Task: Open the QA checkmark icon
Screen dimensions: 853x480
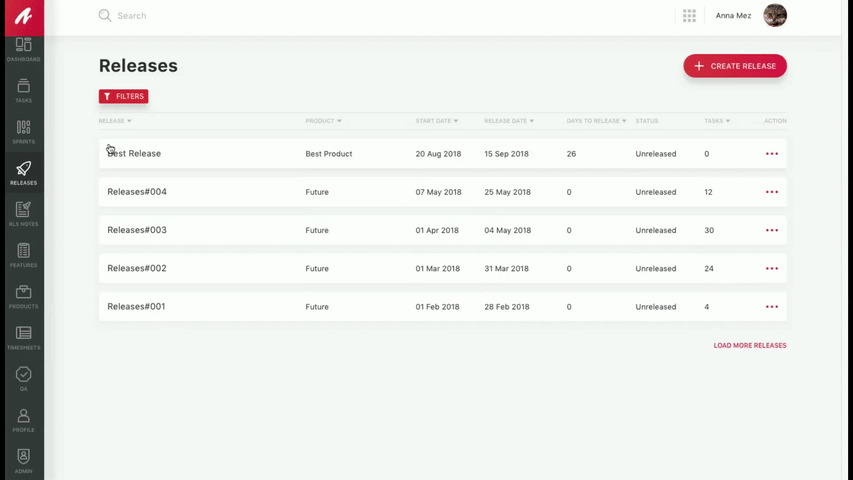Action: click(x=23, y=374)
